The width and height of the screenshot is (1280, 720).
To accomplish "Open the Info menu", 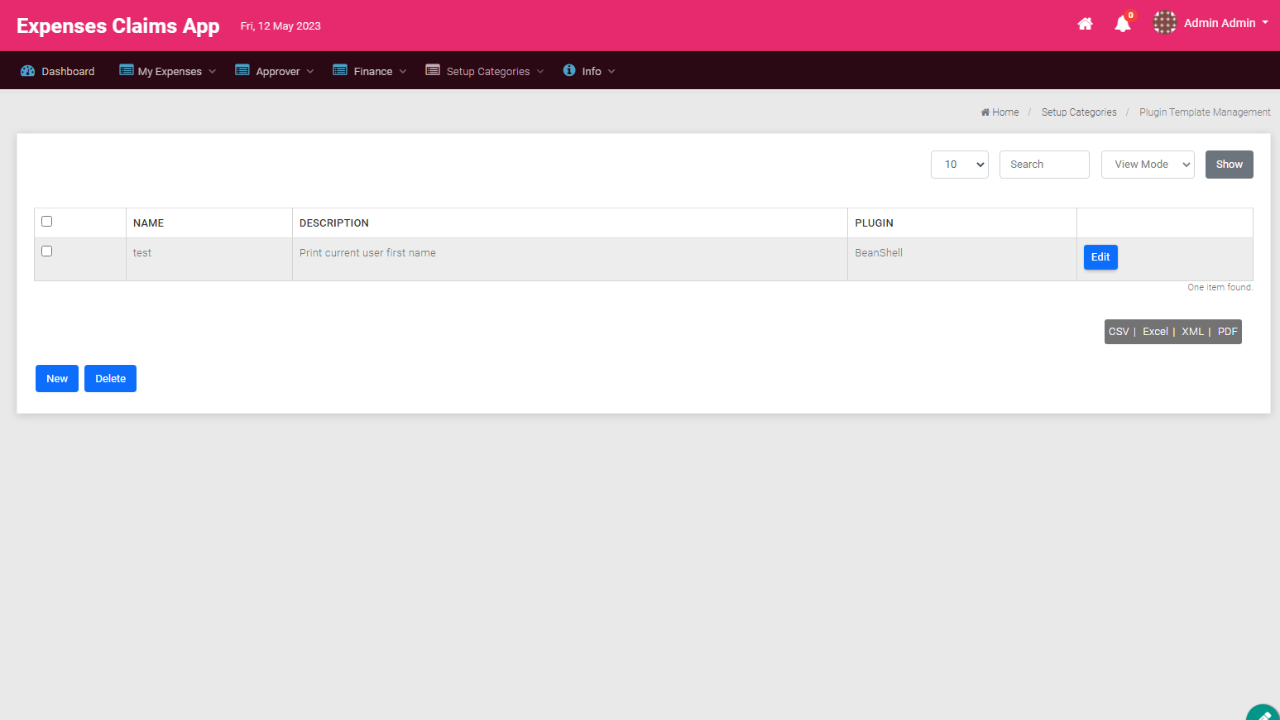I will click(590, 71).
